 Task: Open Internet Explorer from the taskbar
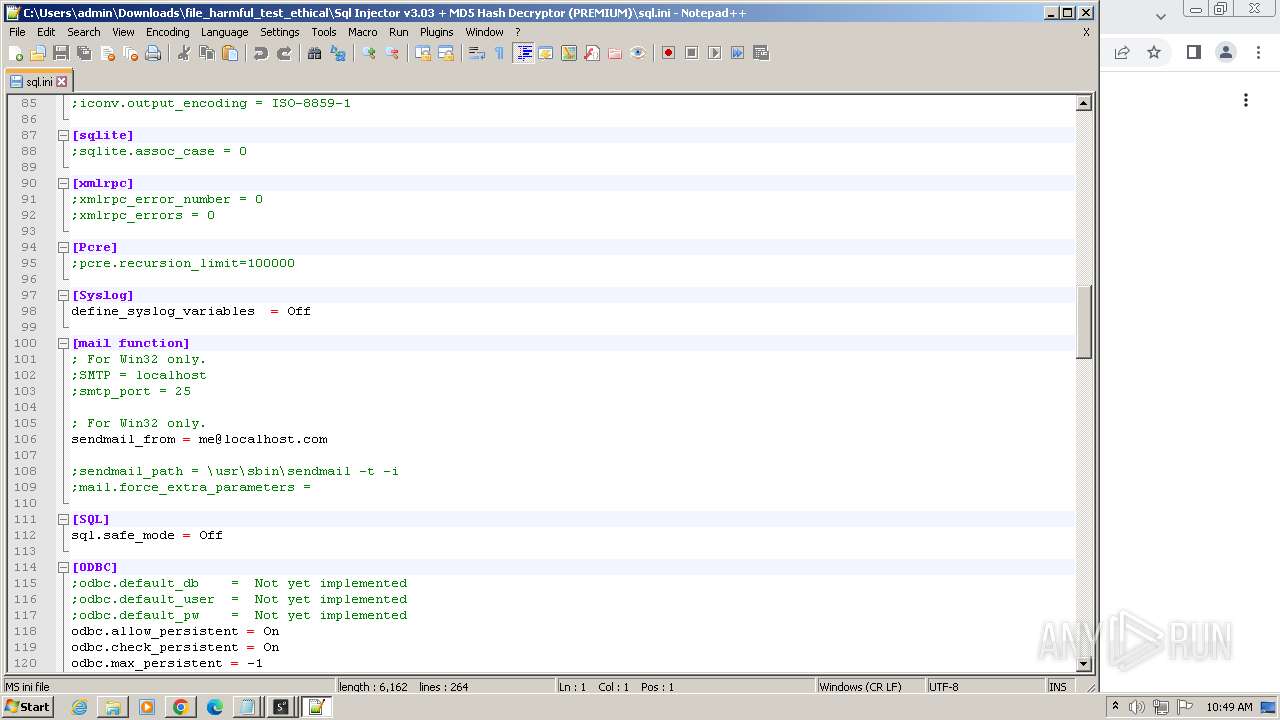tap(79, 707)
